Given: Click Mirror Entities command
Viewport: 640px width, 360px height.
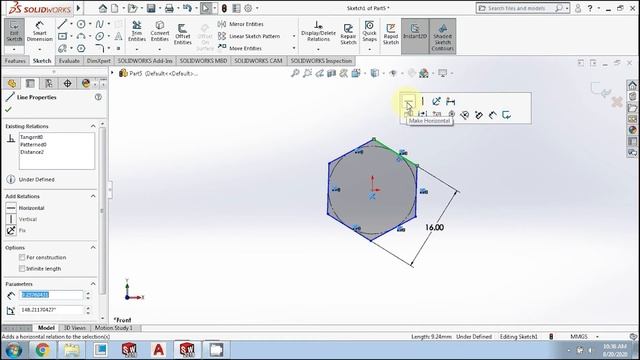Looking at the screenshot, I should (x=241, y=24).
